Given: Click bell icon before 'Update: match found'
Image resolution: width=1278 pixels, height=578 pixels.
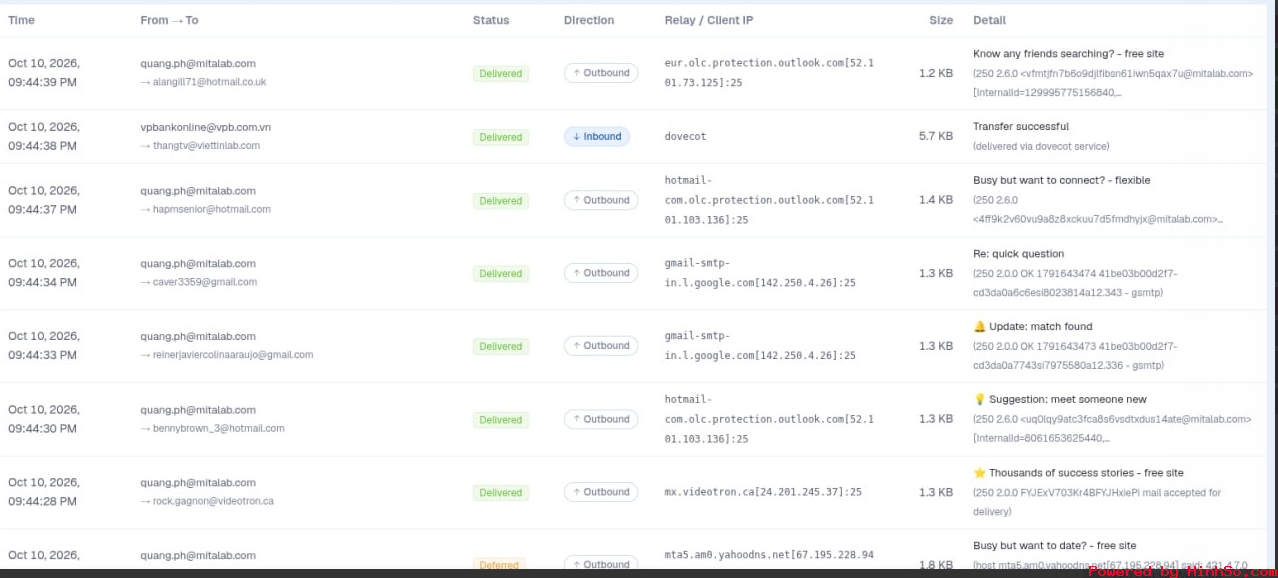Looking at the screenshot, I should pos(979,327).
